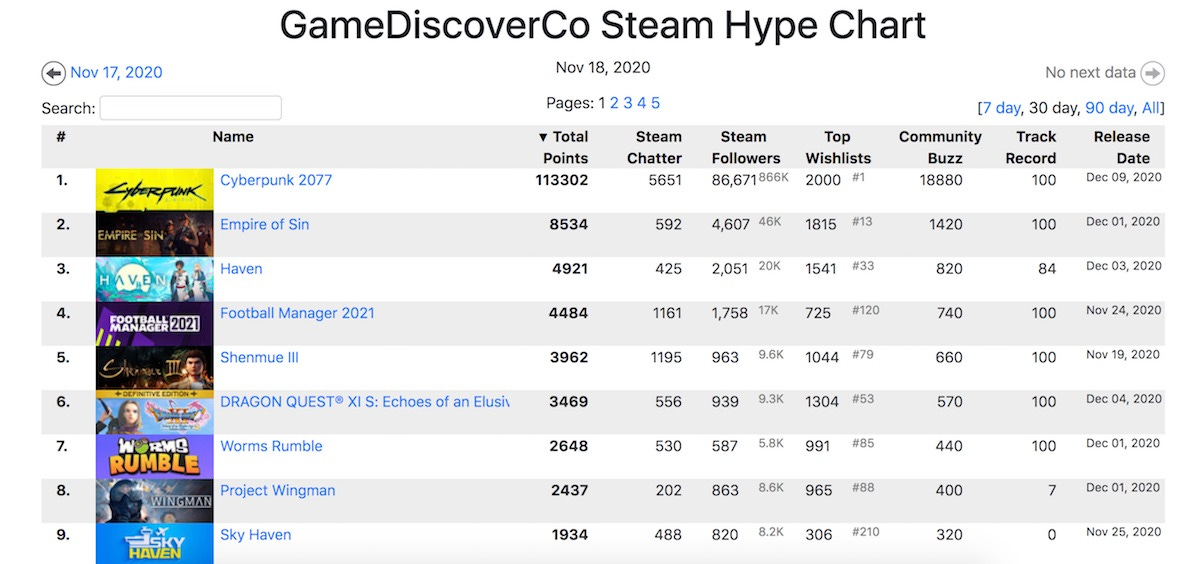Click the previous day arrow icon
Viewport: 1200px width, 564px height.
(x=54, y=73)
